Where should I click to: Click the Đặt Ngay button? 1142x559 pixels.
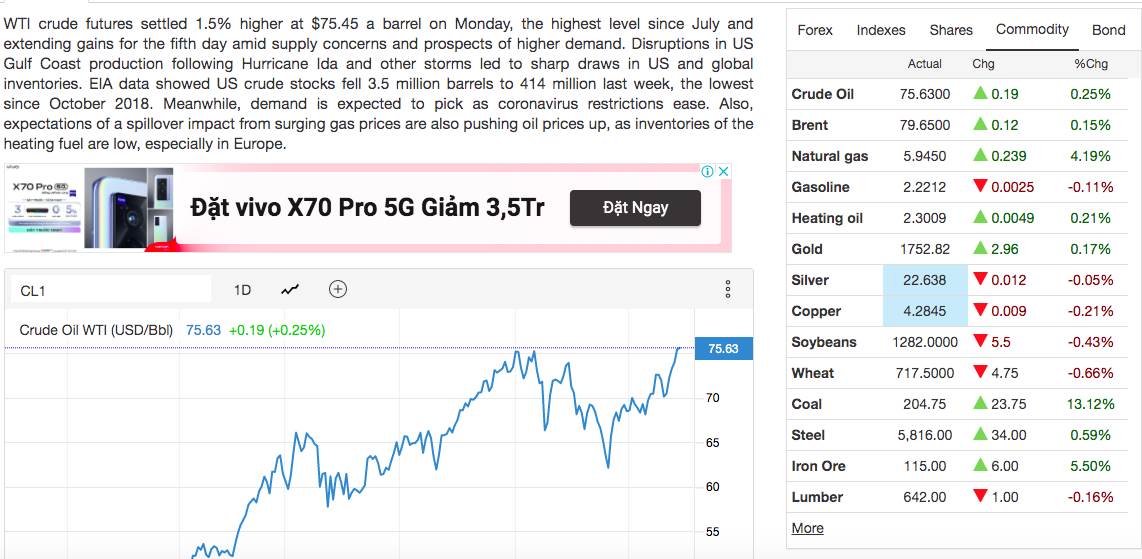click(635, 208)
